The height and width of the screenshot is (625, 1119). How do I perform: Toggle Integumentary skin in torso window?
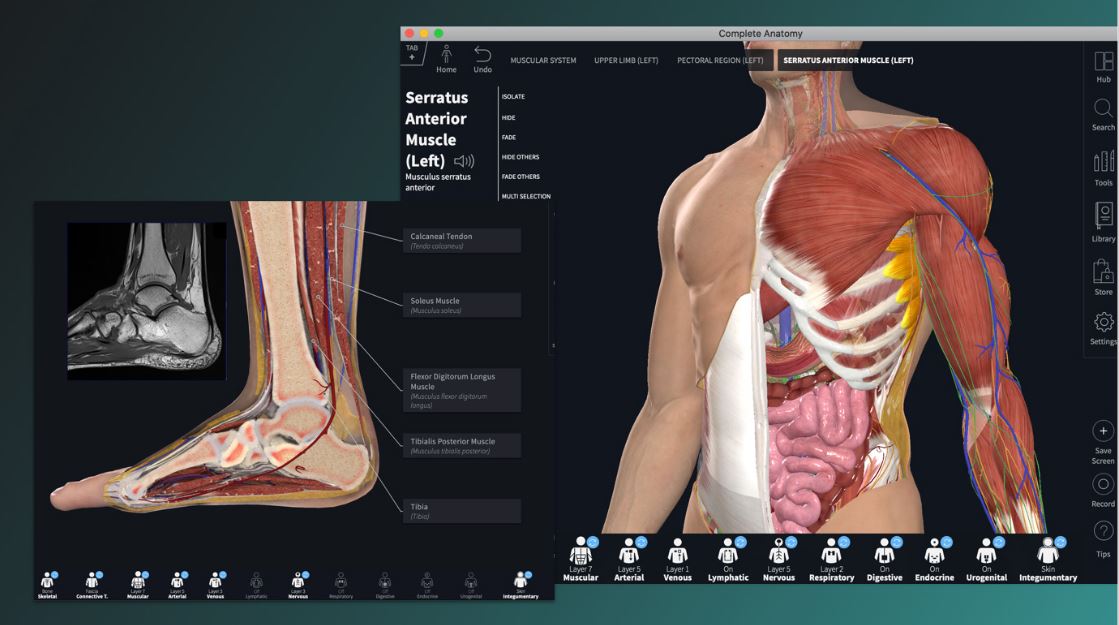[x=1048, y=559]
